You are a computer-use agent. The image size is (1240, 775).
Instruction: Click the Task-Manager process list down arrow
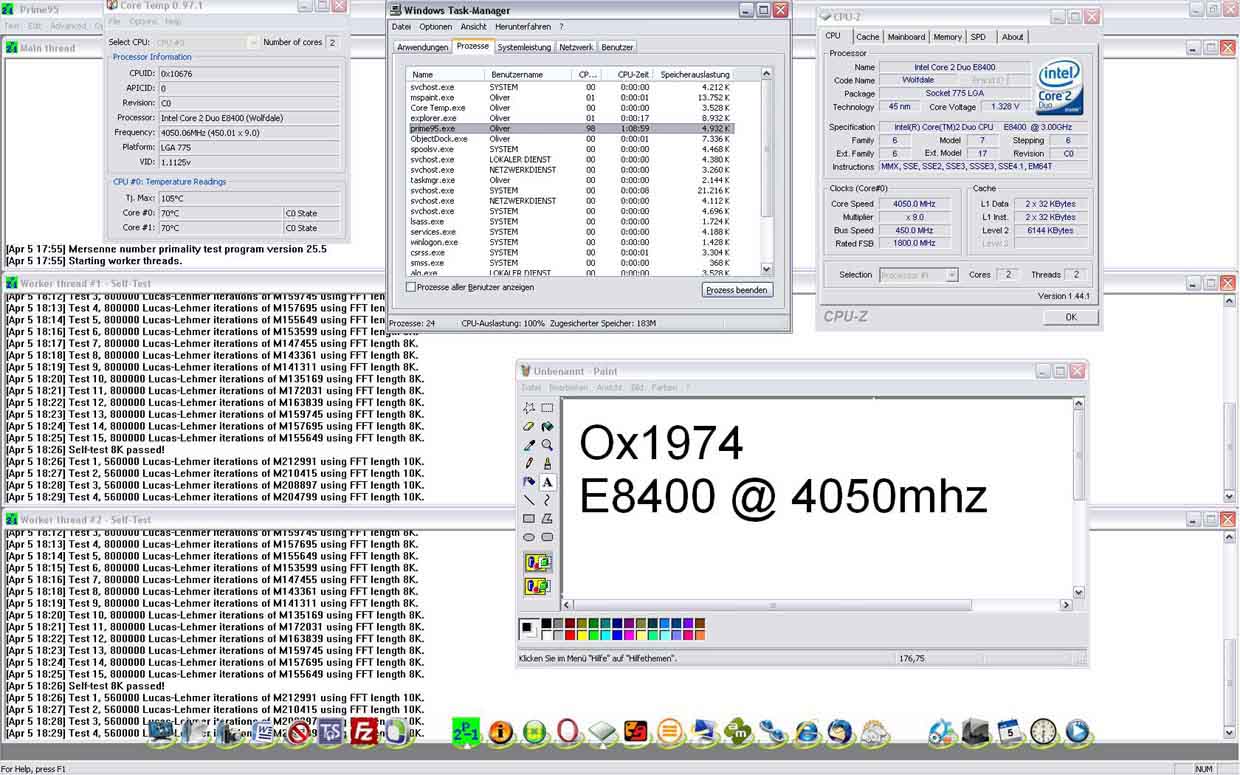tap(767, 269)
